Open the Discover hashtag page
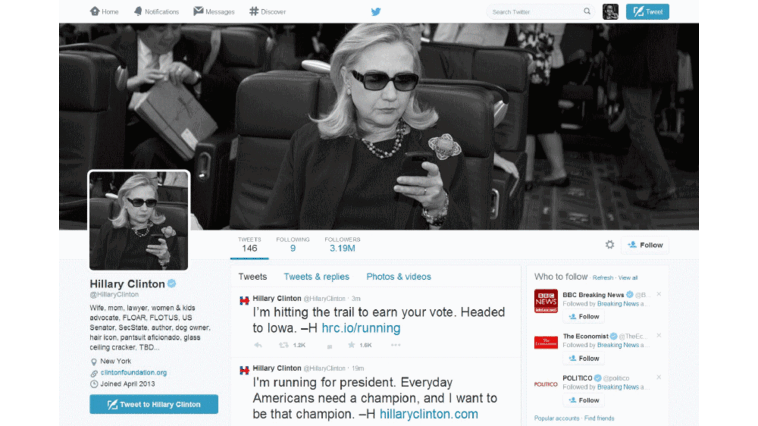 [267, 12]
